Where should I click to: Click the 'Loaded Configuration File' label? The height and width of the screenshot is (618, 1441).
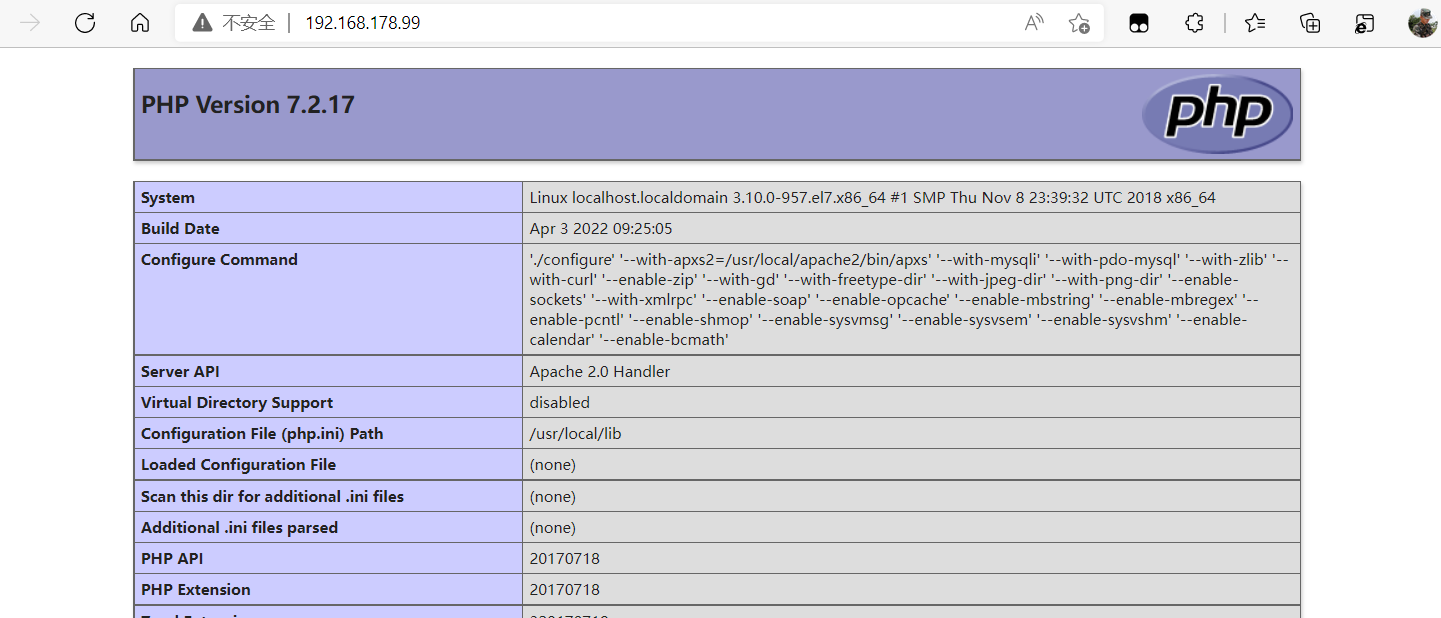[238, 465]
